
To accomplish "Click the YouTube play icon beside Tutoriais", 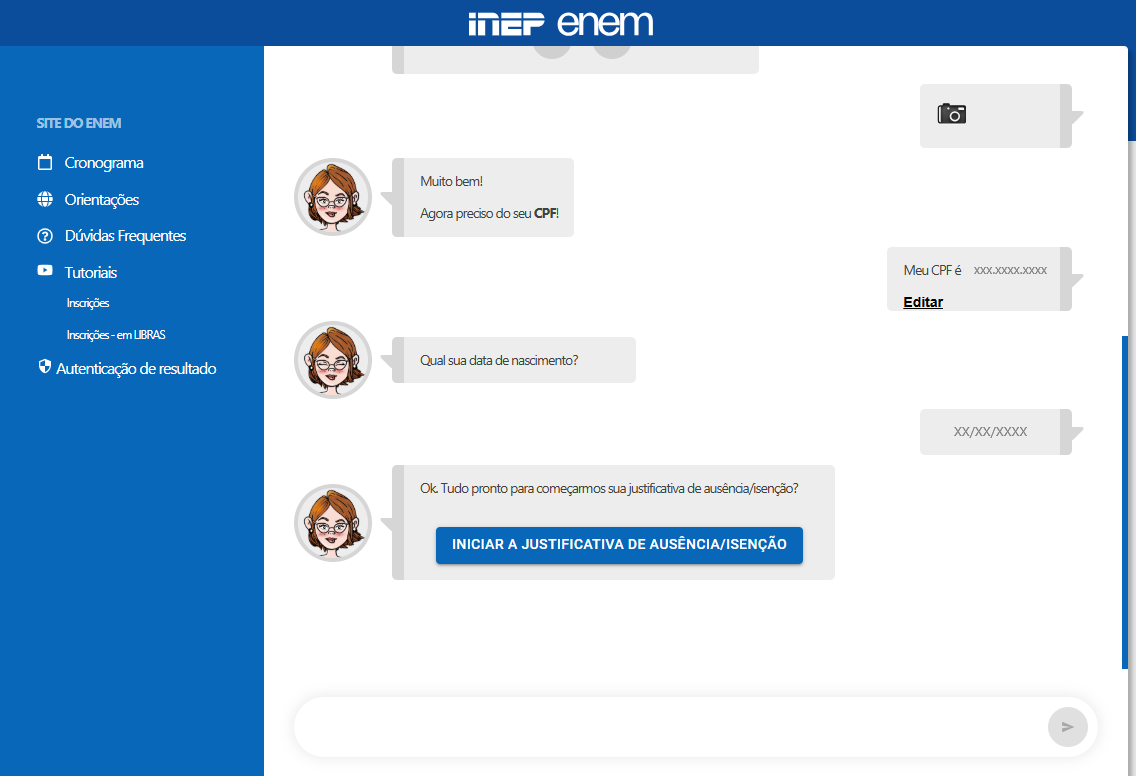I will coord(45,271).
